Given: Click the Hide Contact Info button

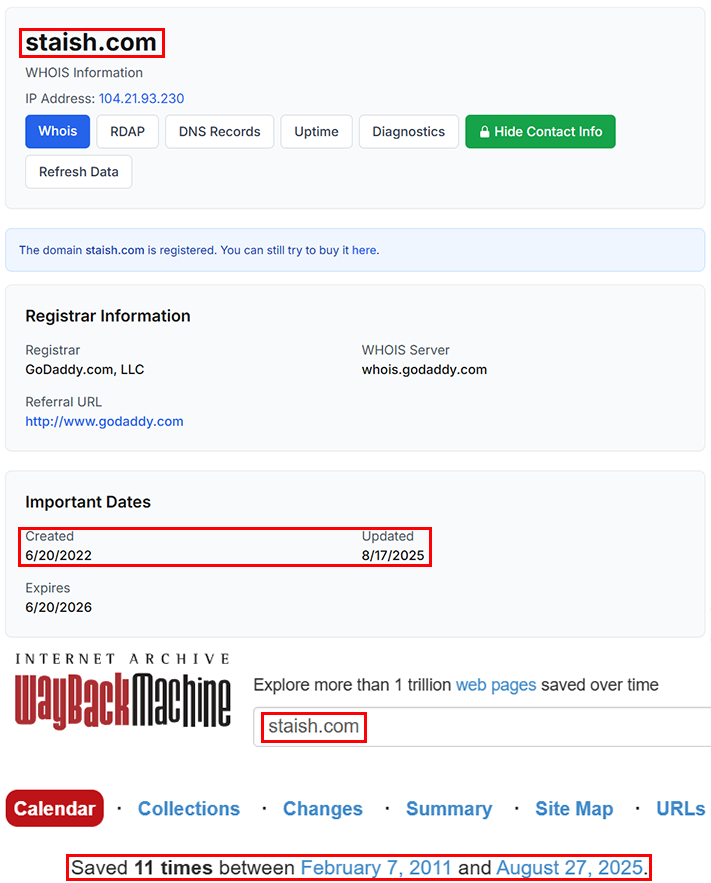Looking at the screenshot, I should tap(540, 132).
